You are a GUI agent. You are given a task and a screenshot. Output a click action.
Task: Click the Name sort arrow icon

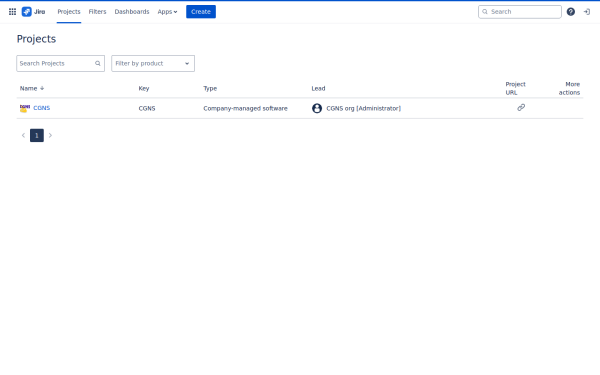tap(42, 88)
